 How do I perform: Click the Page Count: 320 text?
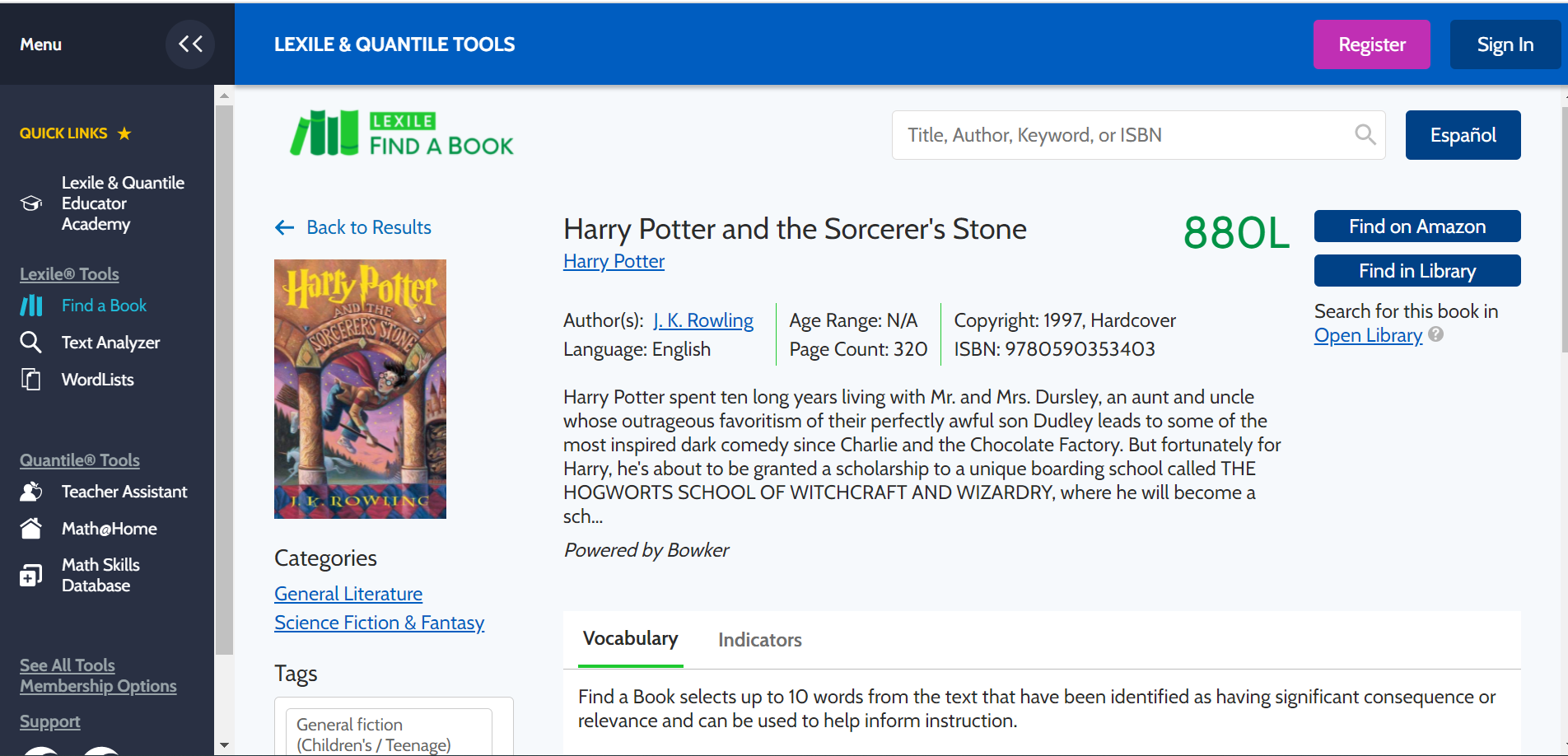(858, 349)
